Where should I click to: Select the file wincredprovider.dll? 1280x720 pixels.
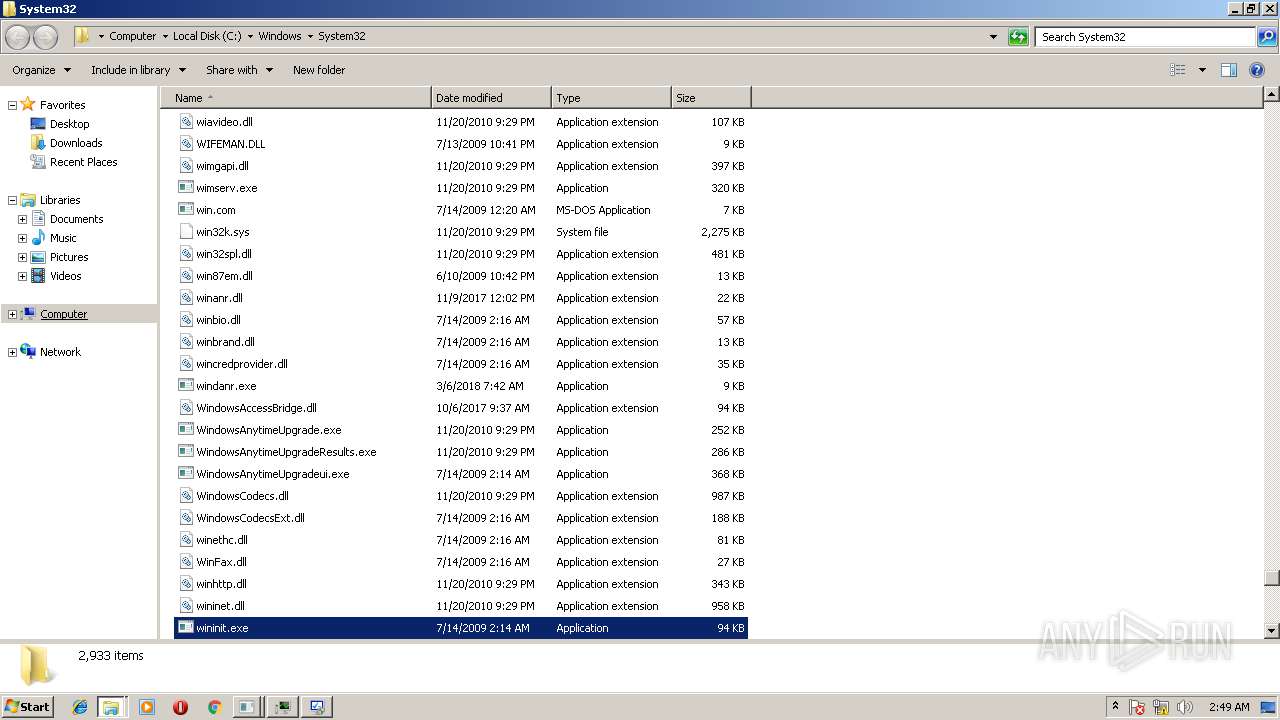coord(461,364)
